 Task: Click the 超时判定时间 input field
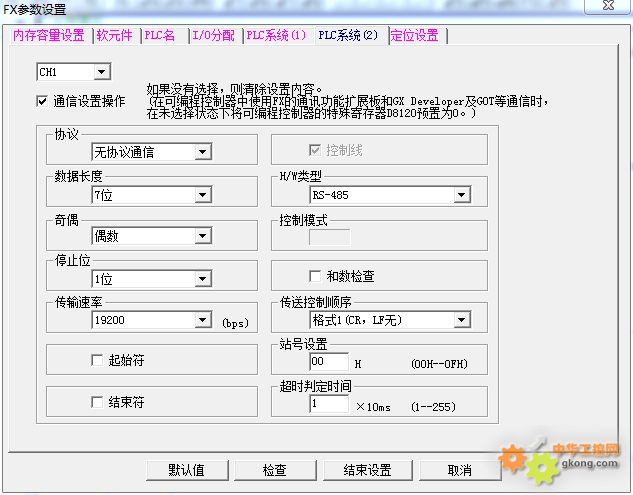pyautogui.click(x=329, y=404)
